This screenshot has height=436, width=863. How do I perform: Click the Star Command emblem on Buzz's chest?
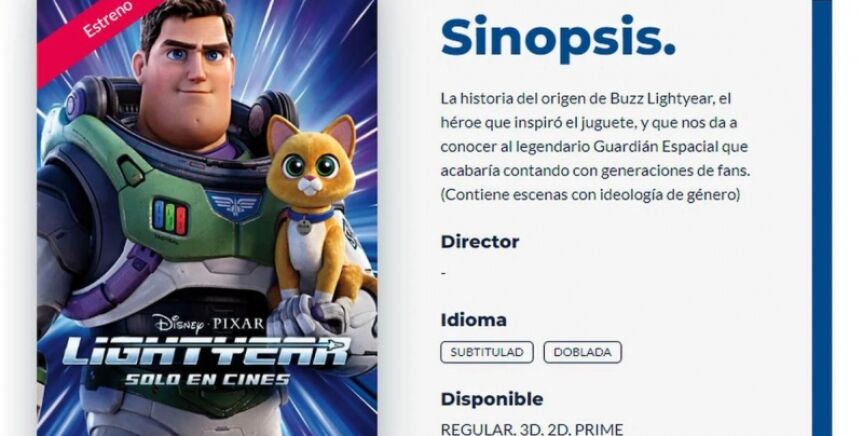[234, 205]
